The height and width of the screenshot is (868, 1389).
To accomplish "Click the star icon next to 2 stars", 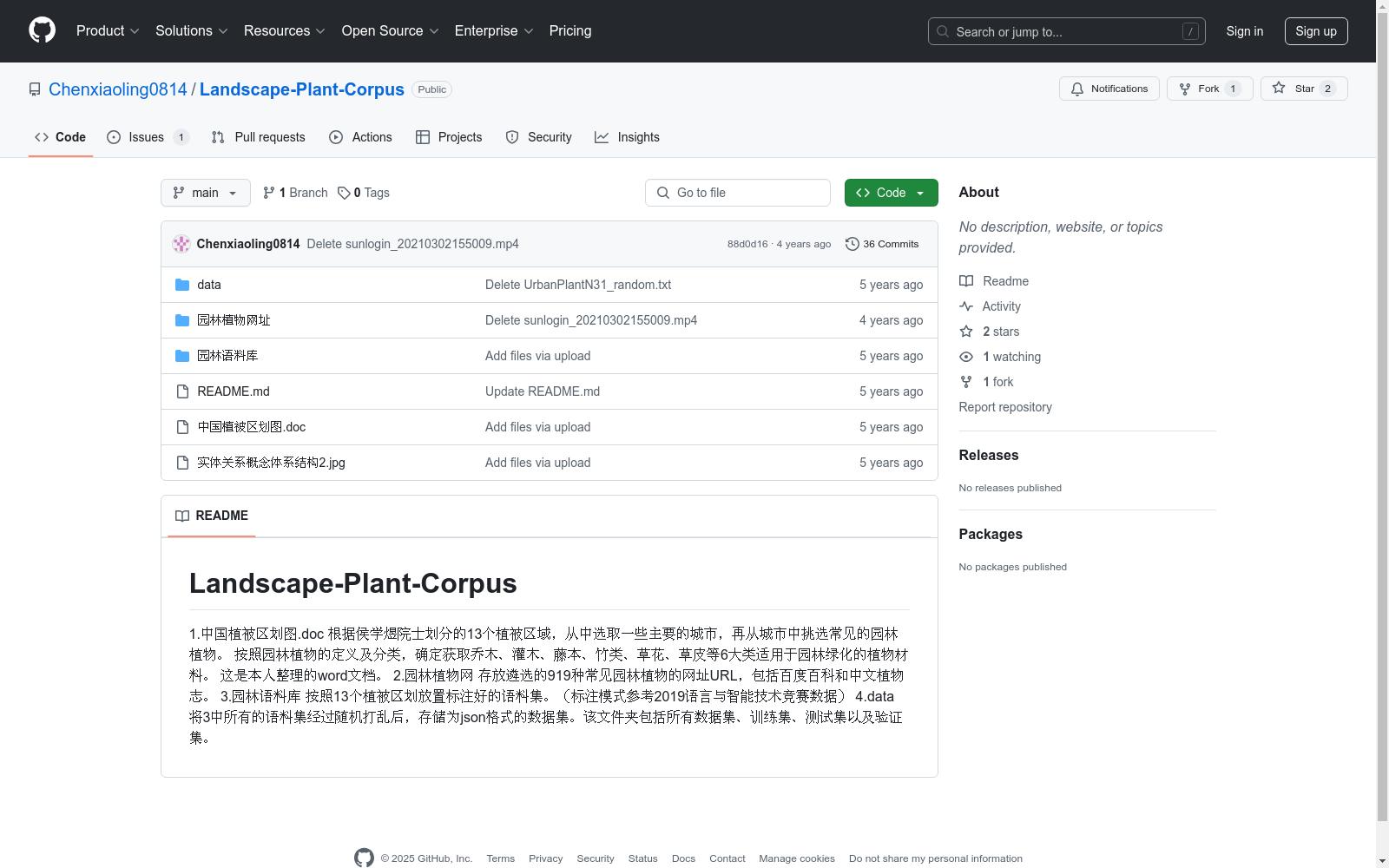I will 966,332.
